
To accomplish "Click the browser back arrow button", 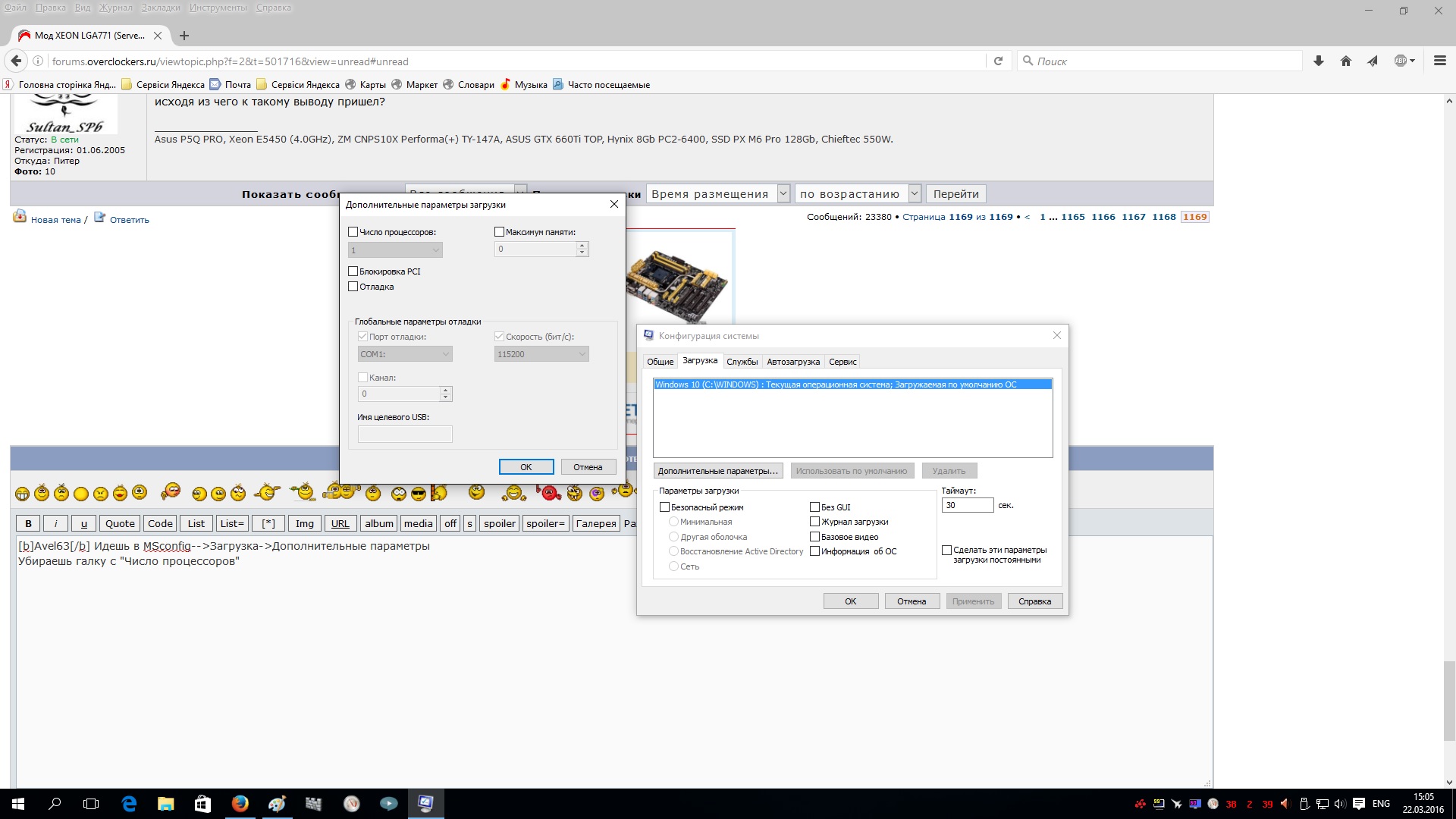I will 16,61.
